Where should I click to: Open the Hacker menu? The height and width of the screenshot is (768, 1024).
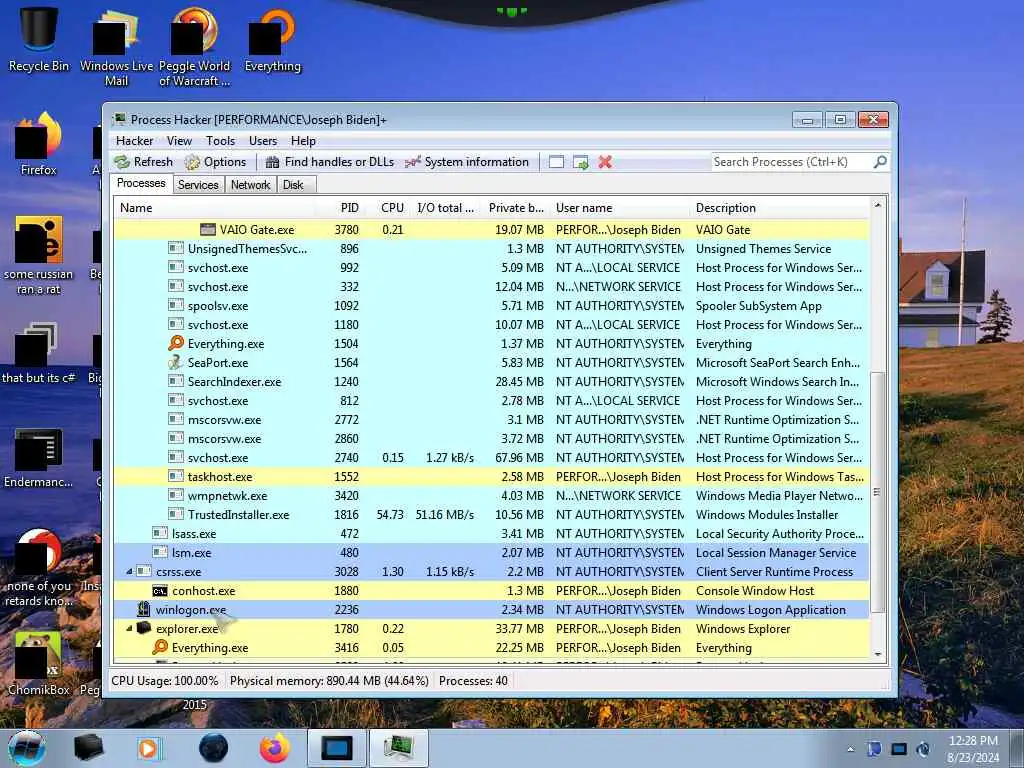click(x=135, y=140)
